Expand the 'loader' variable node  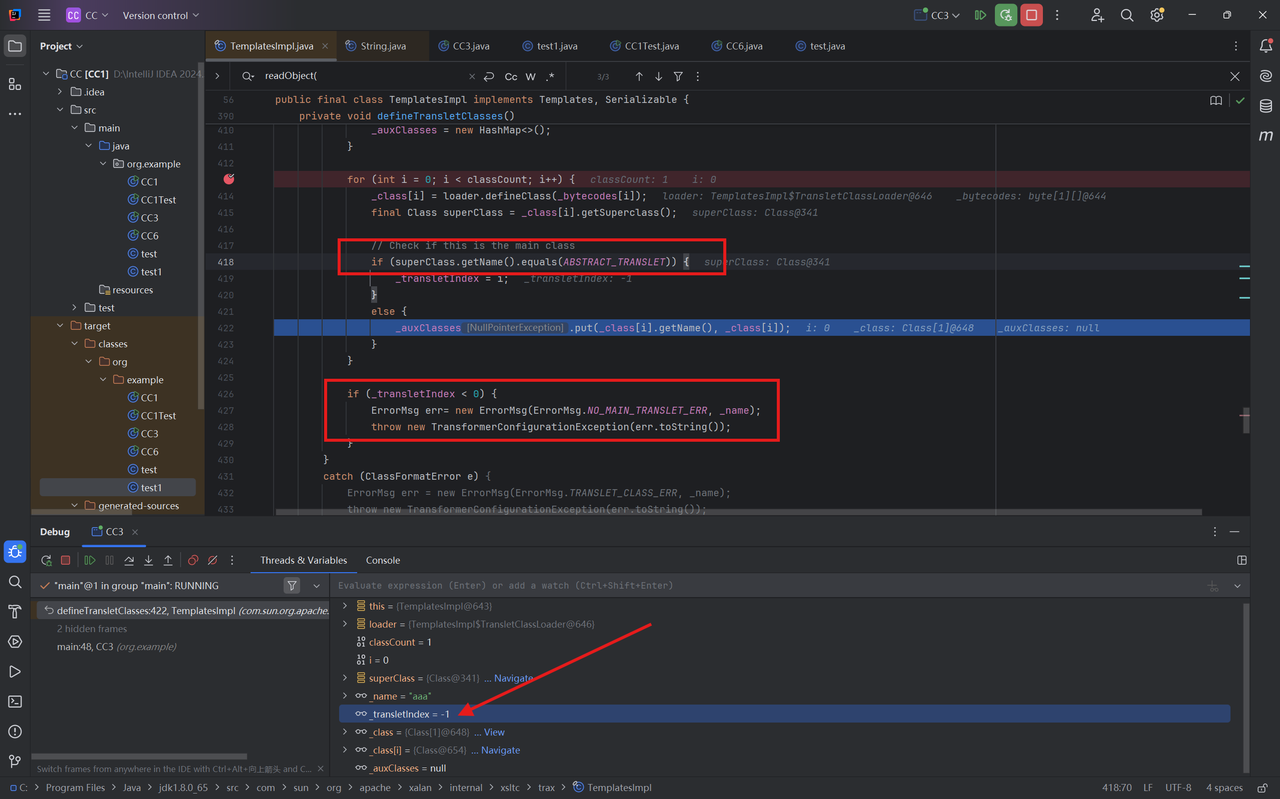tap(346, 624)
